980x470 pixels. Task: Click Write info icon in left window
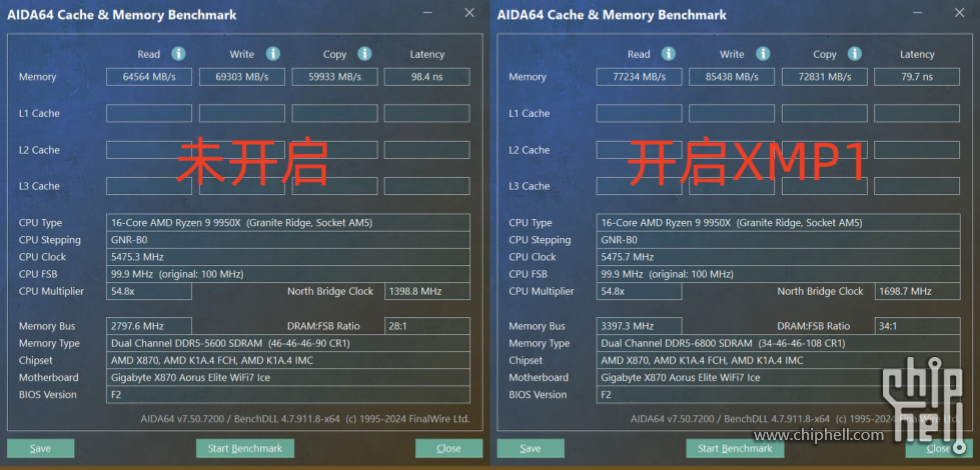[272, 54]
